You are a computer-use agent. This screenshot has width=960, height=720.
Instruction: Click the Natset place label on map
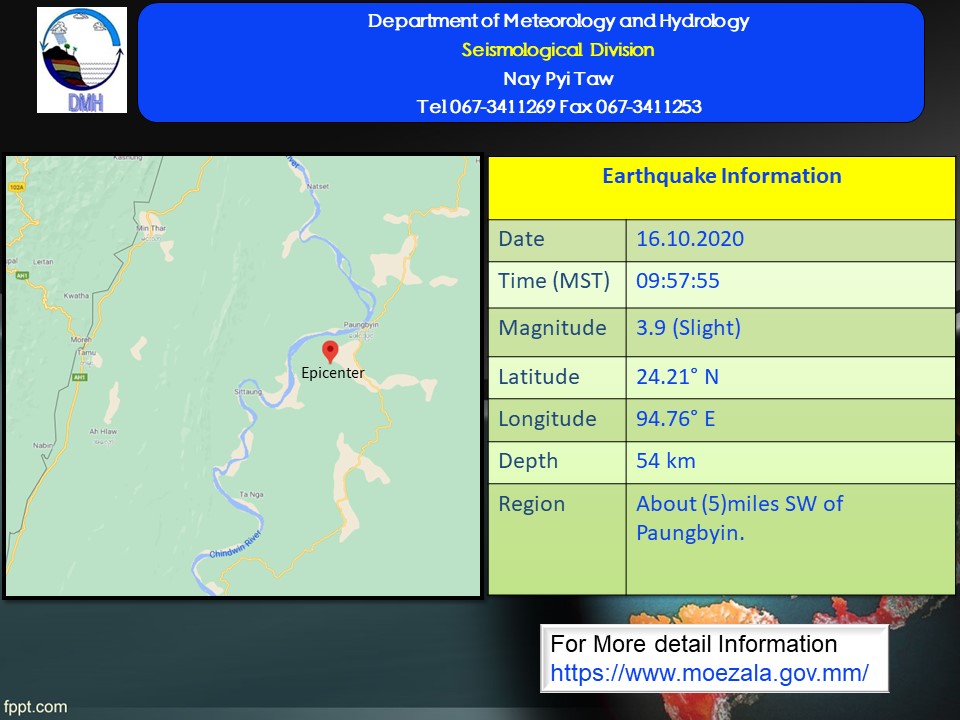click(318, 186)
